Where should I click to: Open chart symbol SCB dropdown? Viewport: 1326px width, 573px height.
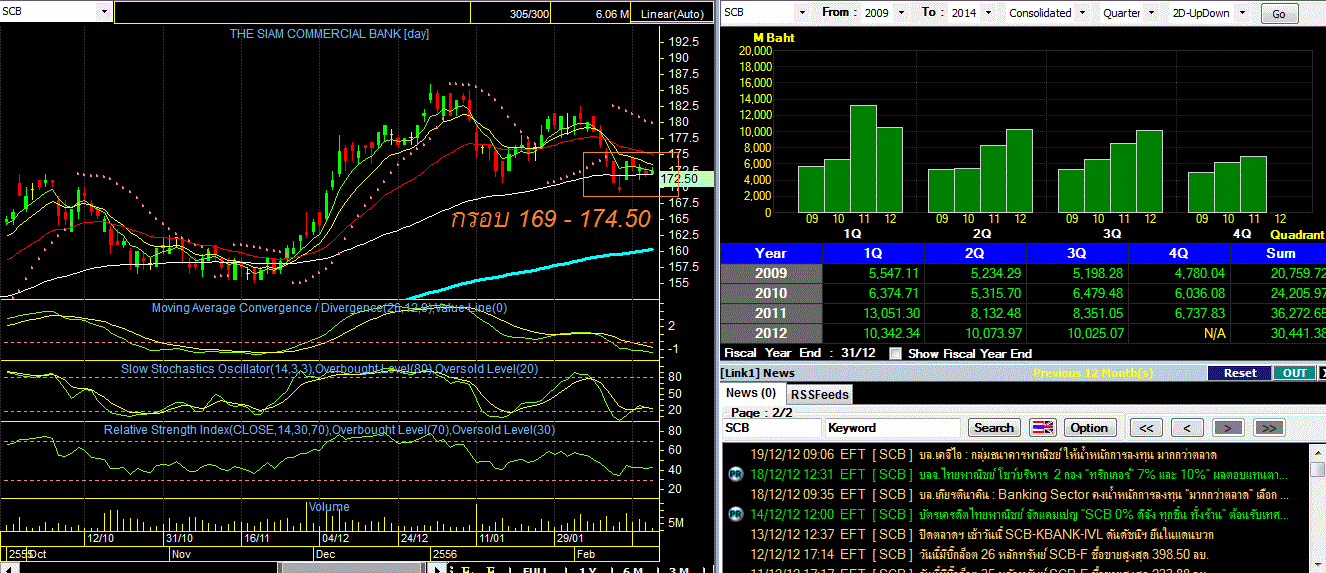click(x=104, y=12)
